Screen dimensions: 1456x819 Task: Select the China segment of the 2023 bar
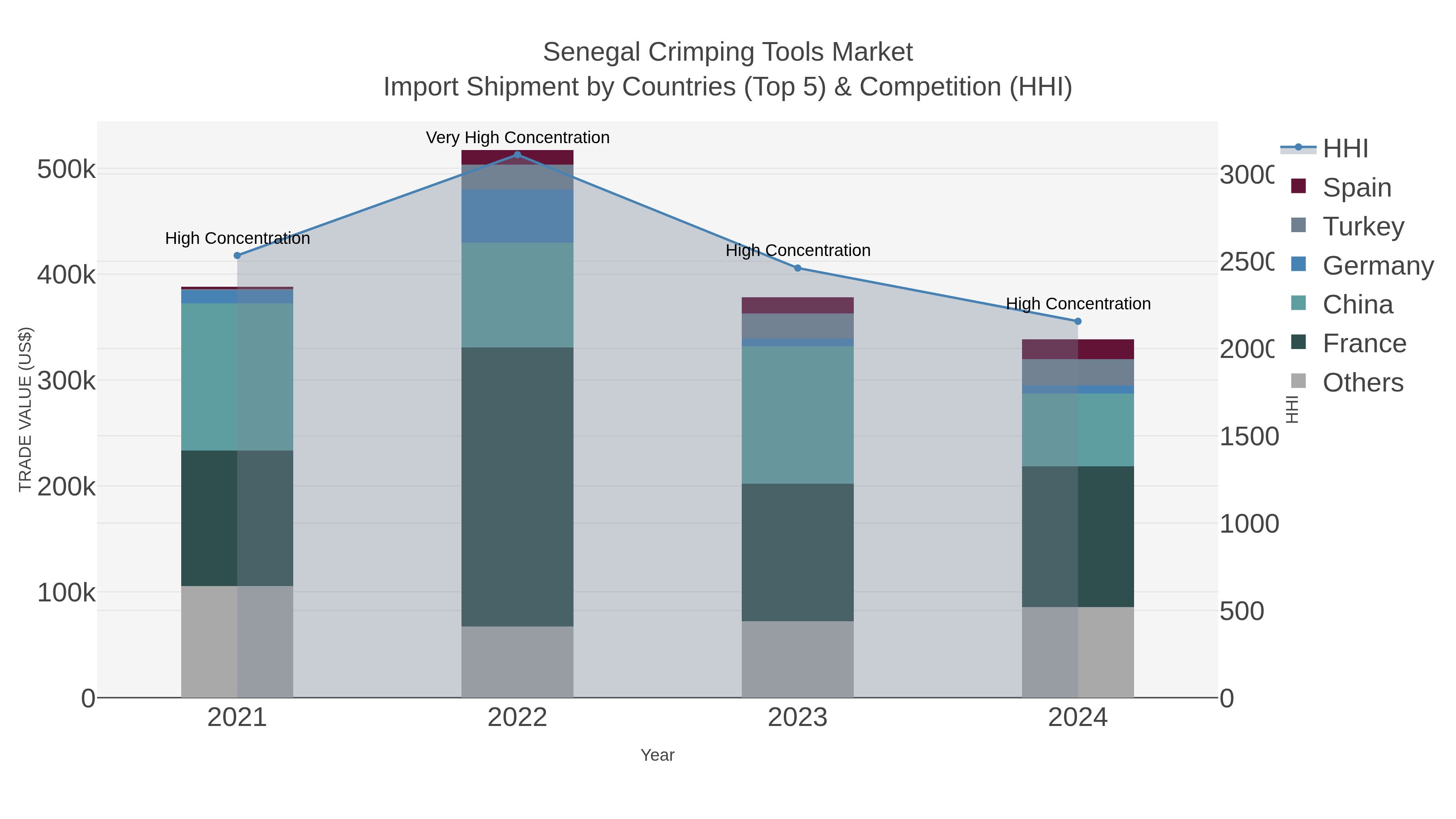point(798,415)
